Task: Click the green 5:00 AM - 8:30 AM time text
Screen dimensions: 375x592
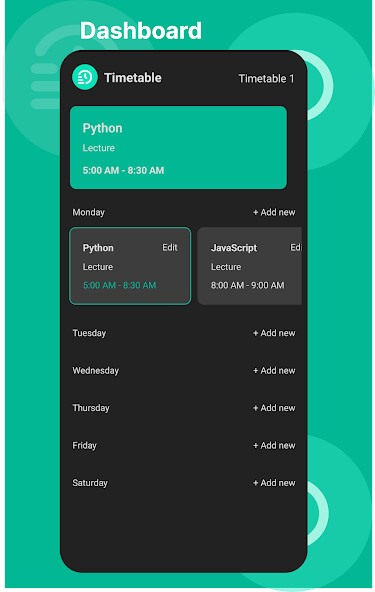Action: [x=119, y=285]
